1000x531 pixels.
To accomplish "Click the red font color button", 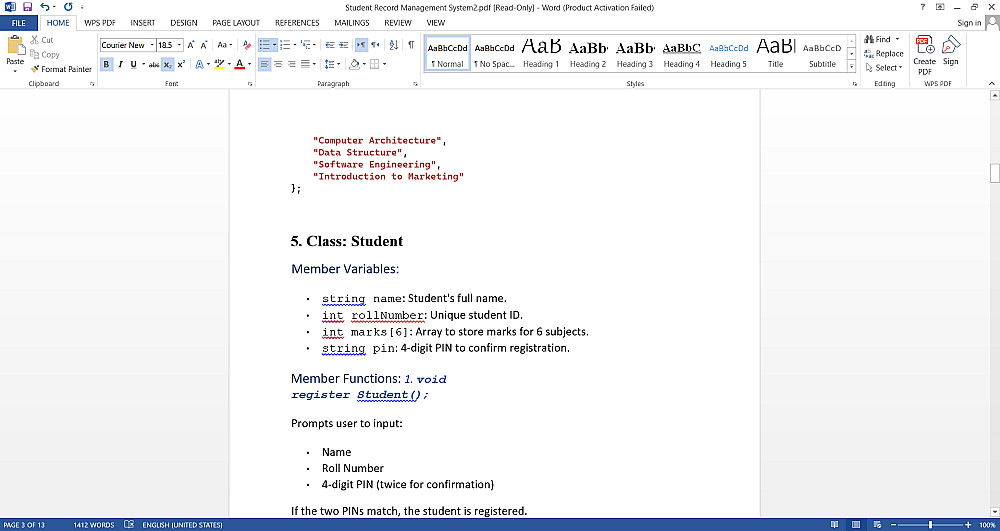I will coord(240,64).
